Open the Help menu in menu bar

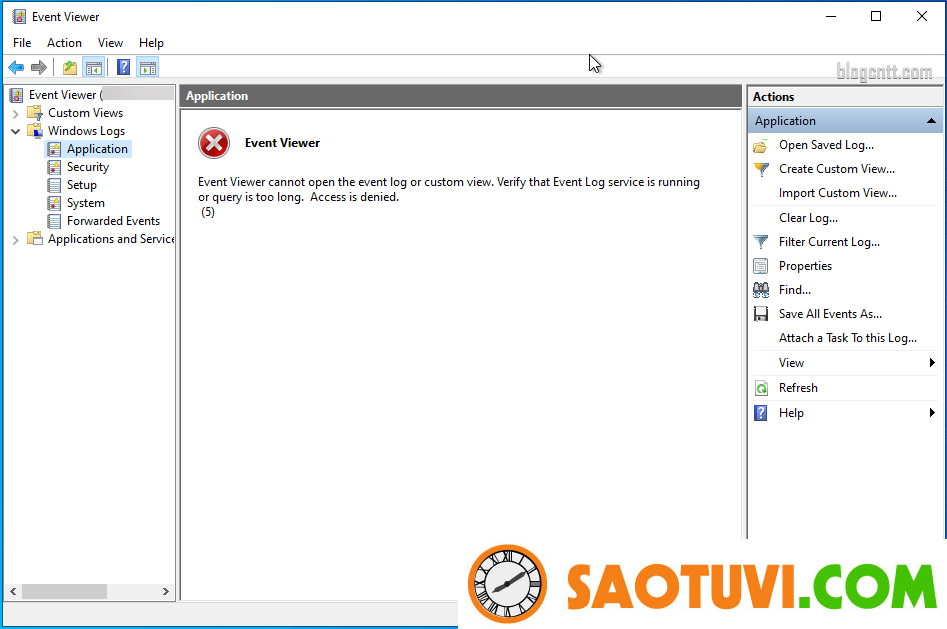click(151, 43)
